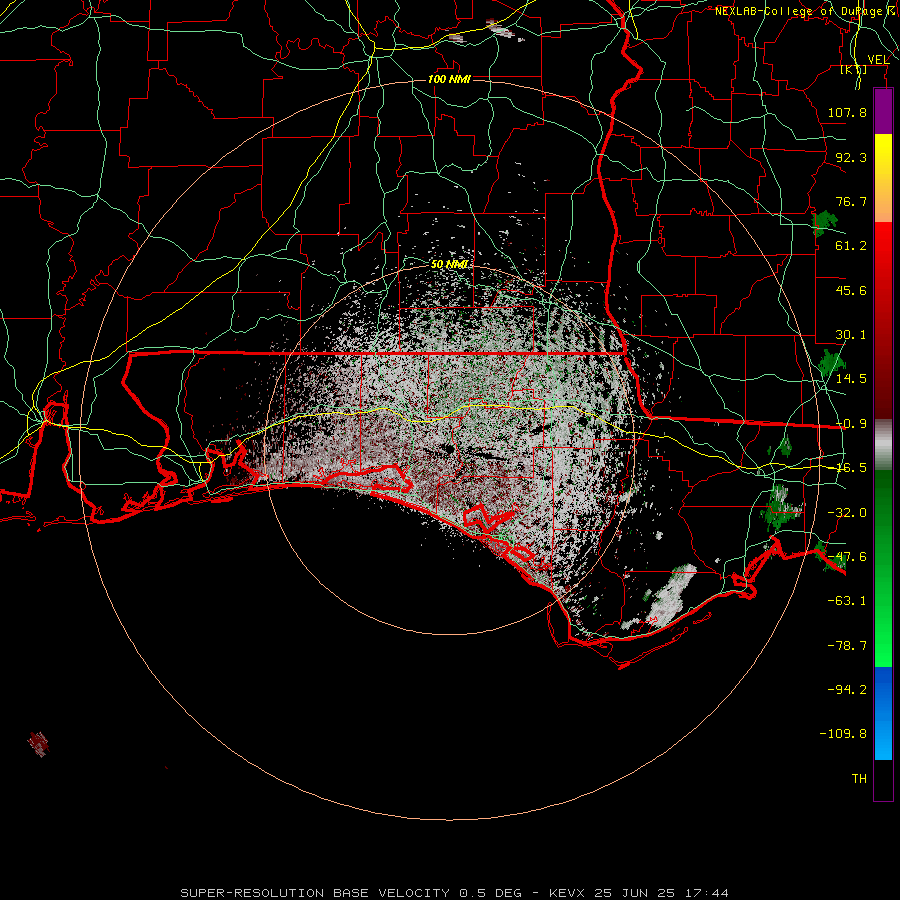900x900 pixels.
Task: Select the -94.2 value on the velocity scale
Action: 847,690
